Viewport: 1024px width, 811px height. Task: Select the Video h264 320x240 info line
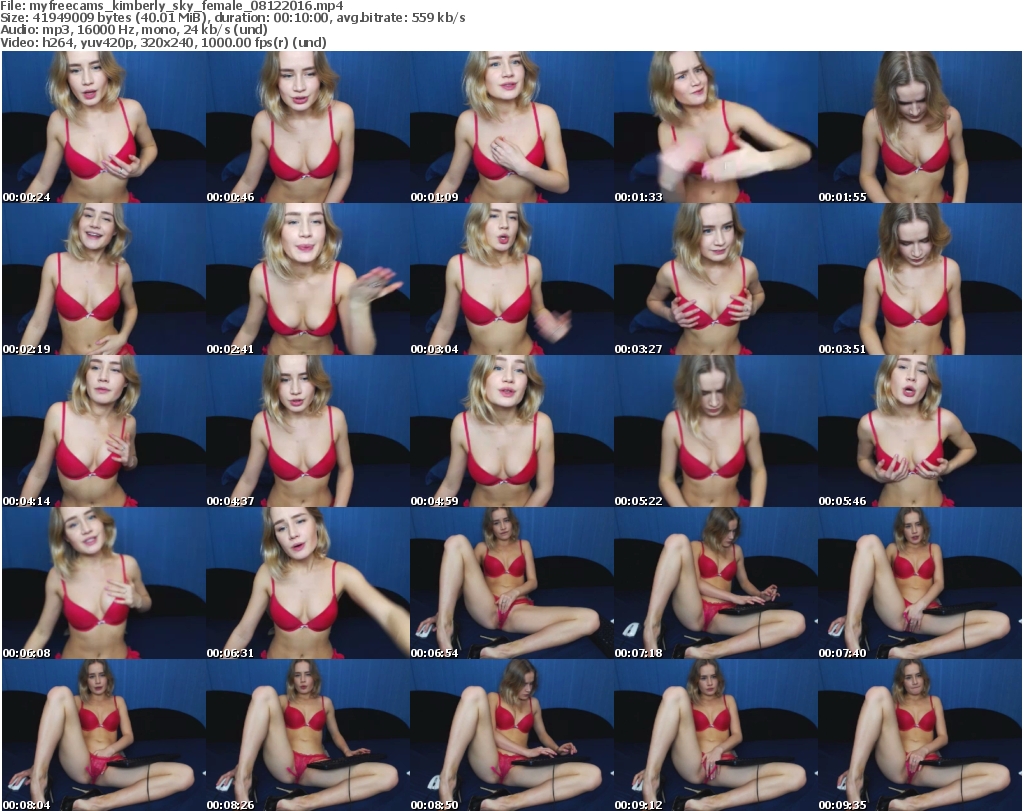163,42
